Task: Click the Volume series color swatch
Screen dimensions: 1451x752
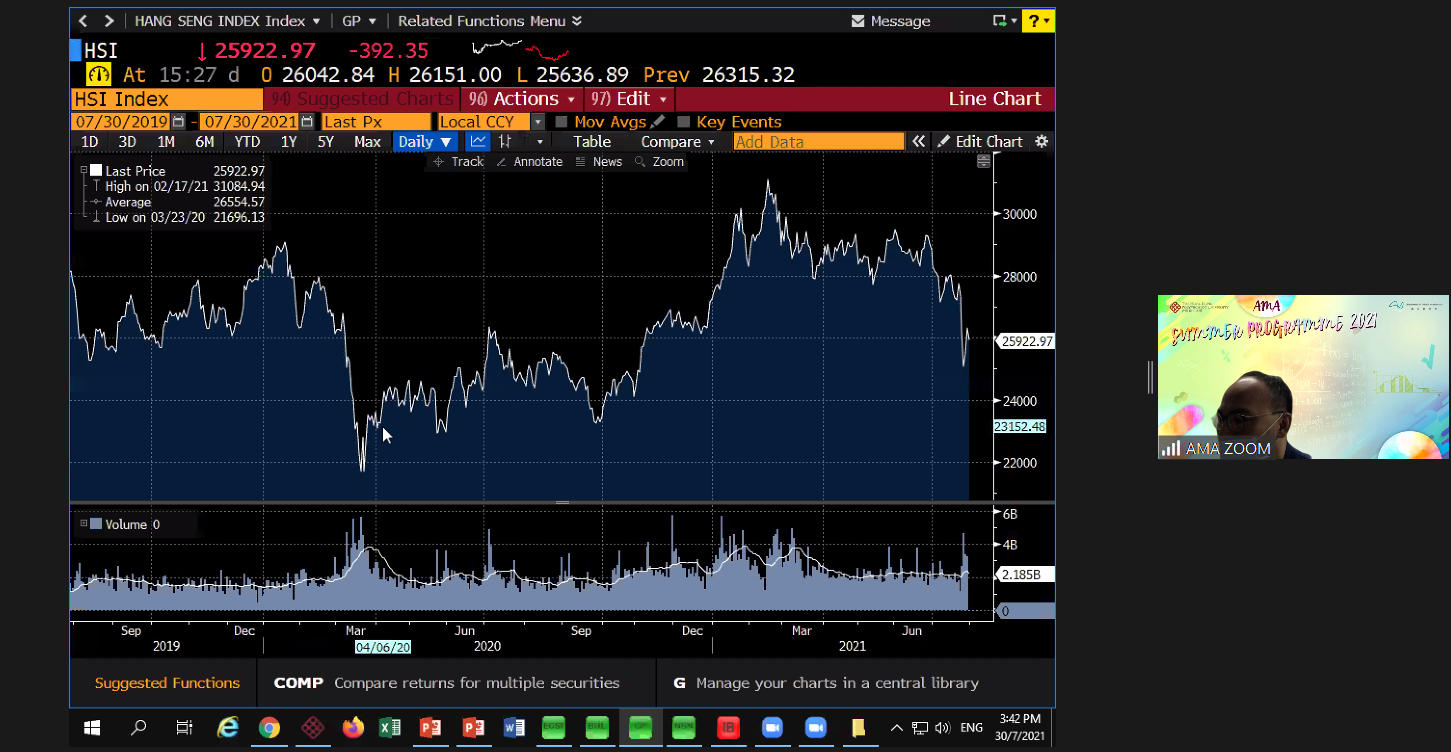Action: [x=96, y=523]
